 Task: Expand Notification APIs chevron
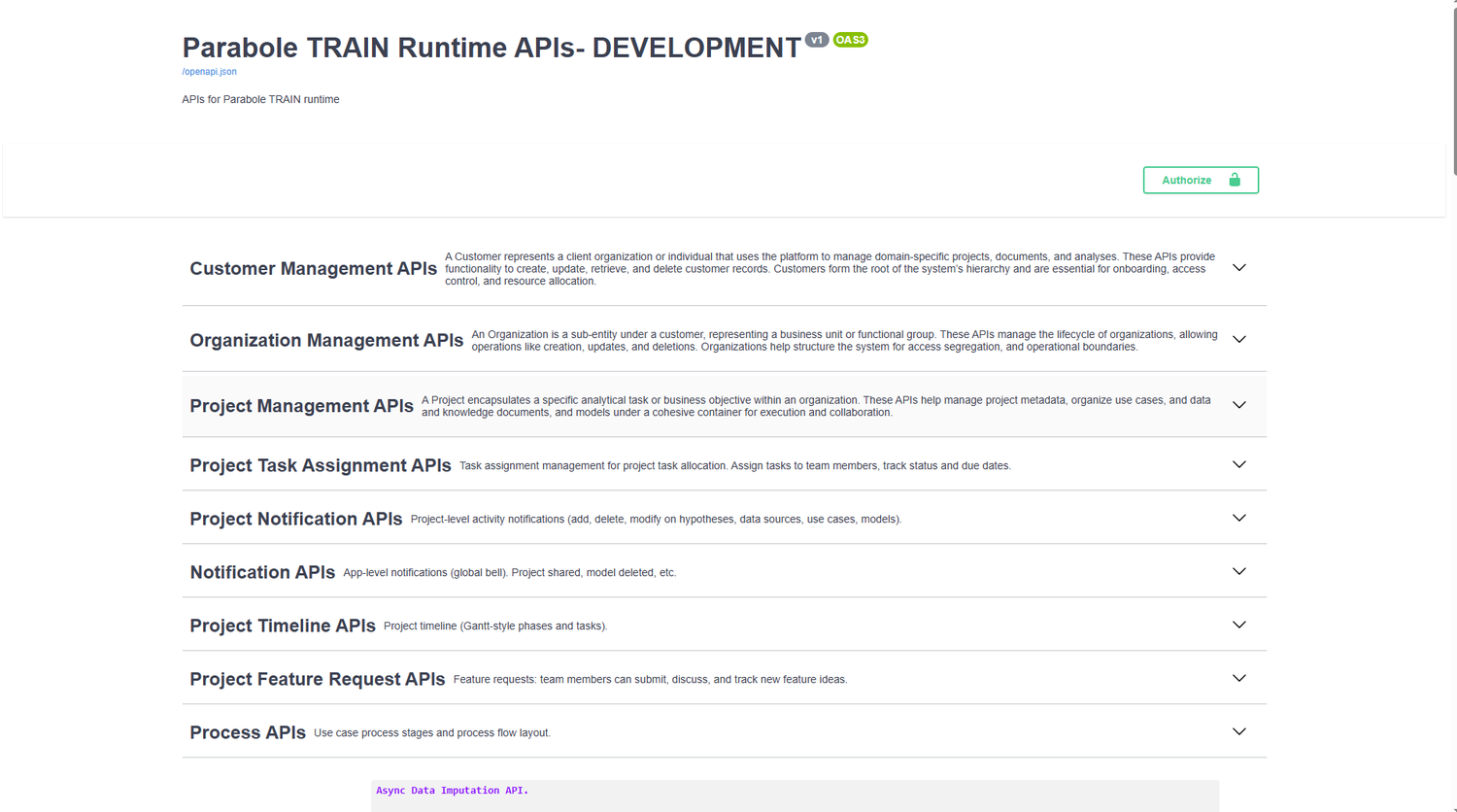click(x=1239, y=572)
